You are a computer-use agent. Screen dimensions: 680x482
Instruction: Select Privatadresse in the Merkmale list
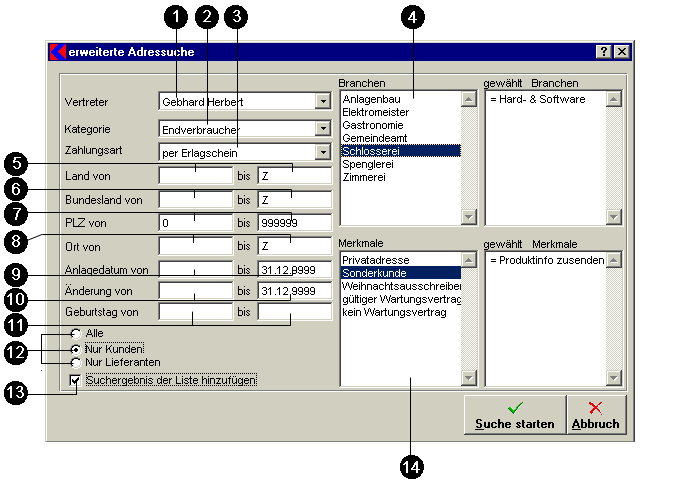377,259
